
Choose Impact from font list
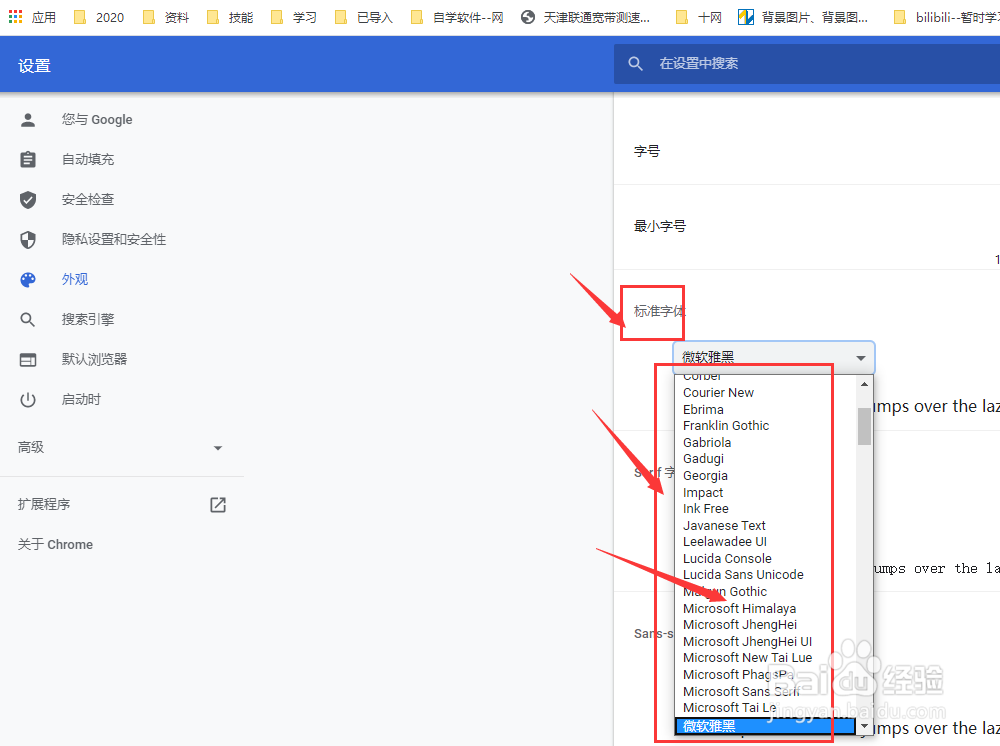tap(766, 492)
